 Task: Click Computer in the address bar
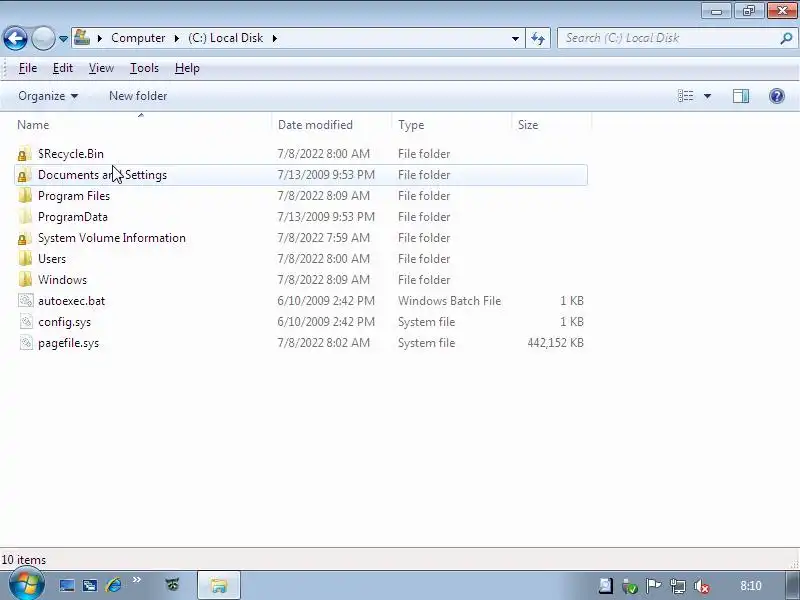[x=138, y=38]
